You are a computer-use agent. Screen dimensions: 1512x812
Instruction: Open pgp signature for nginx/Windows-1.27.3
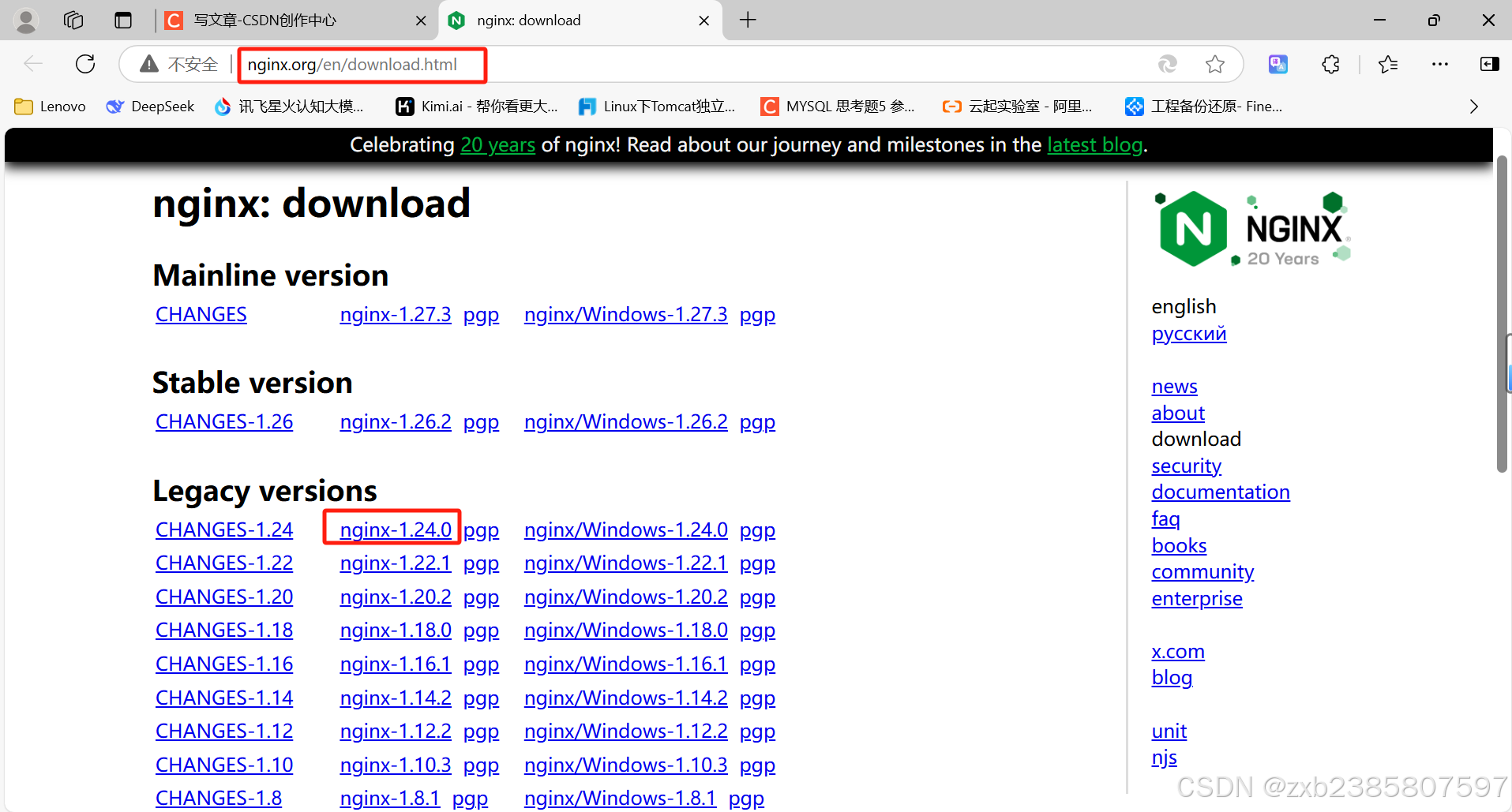tap(757, 316)
